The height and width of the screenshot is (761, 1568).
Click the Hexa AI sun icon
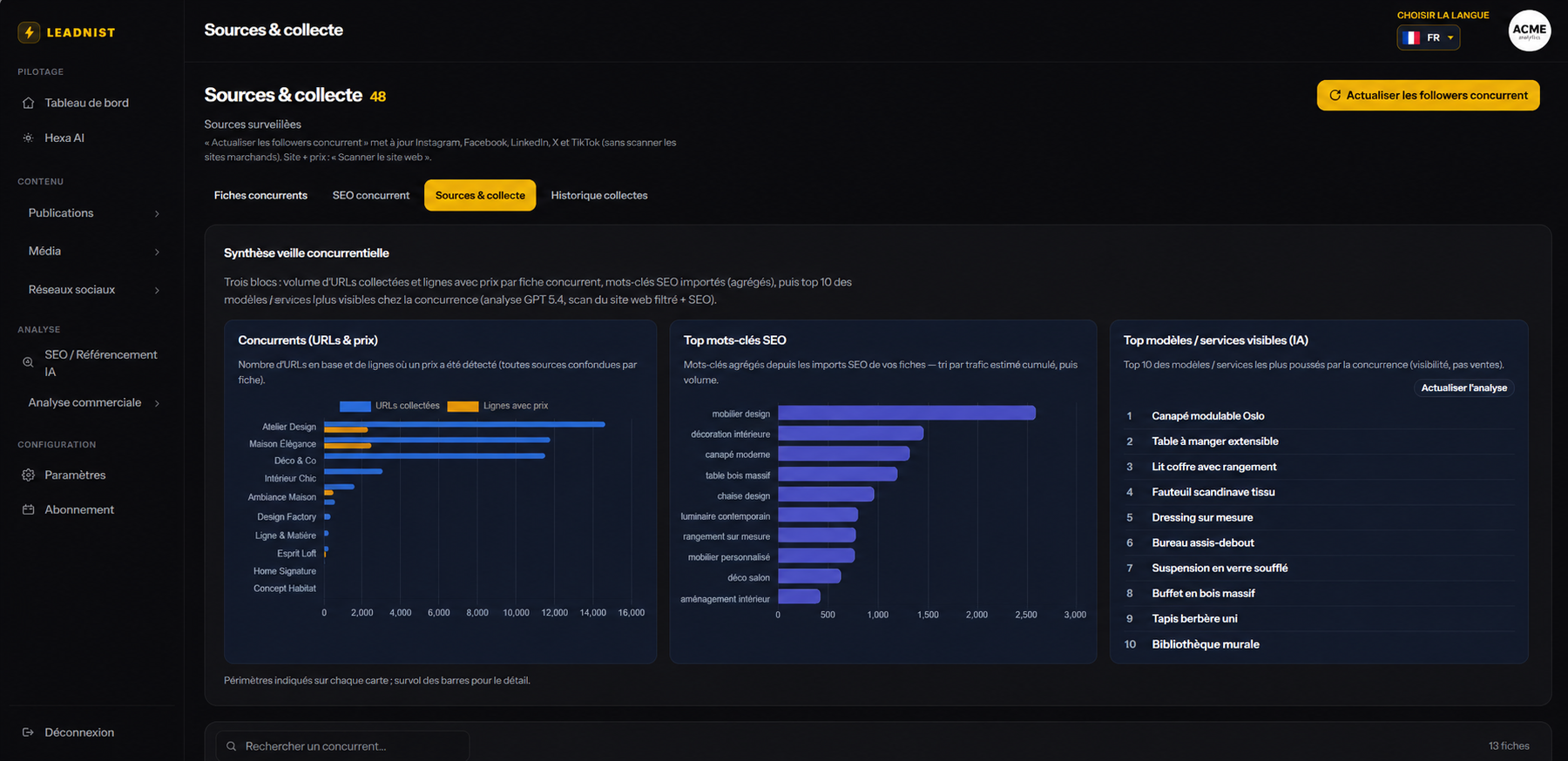tap(28, 138)
